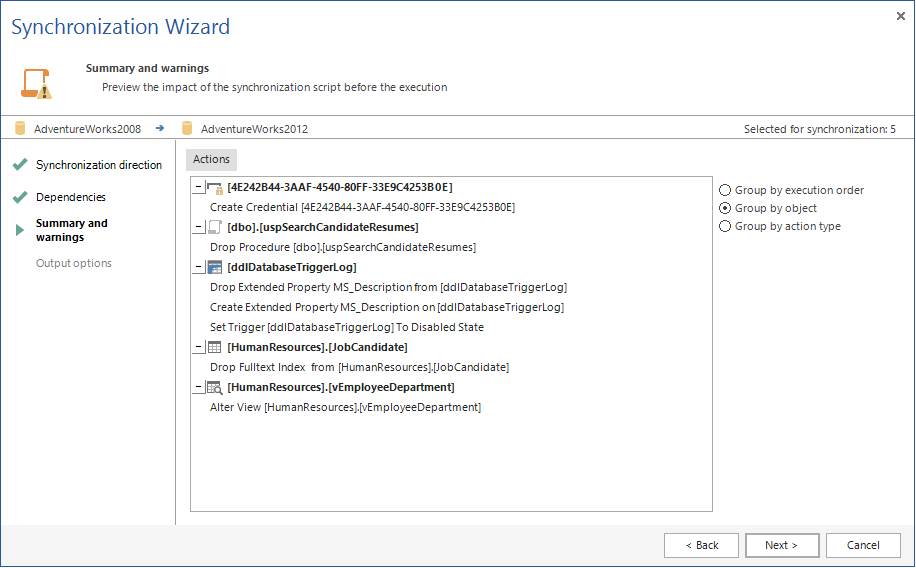Viewport: 916px width, 568px height.
Task: Select the Drop Fulltext Index action row
Action: [x=359, y=368]
